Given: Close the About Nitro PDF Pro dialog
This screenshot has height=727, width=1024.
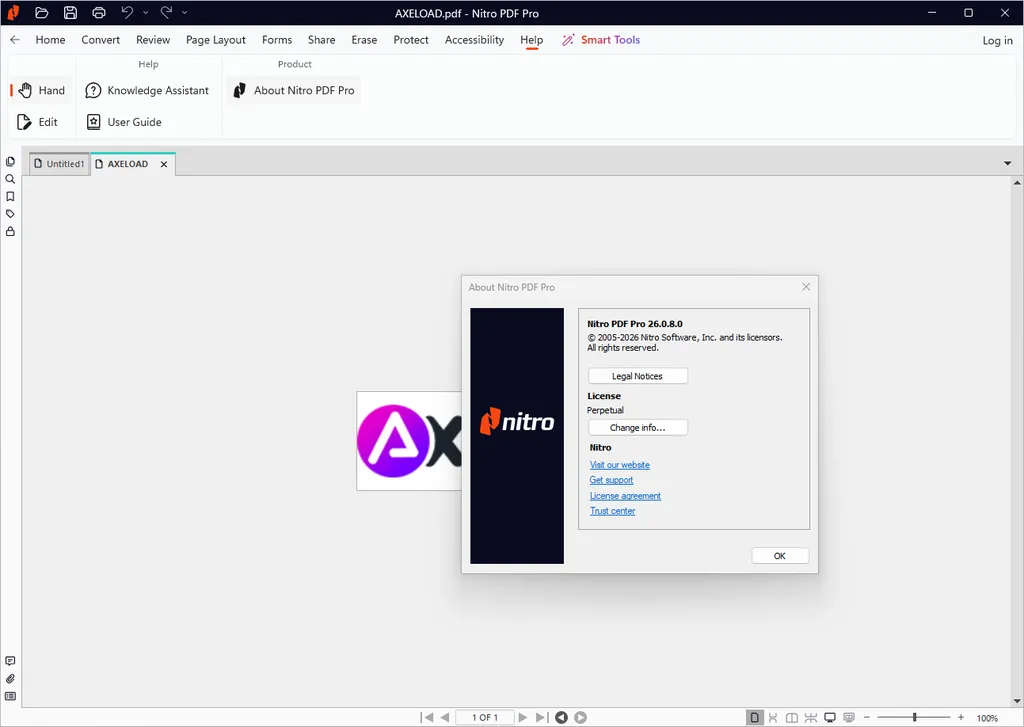Looking at the screenshot, I should click(806, 287).
